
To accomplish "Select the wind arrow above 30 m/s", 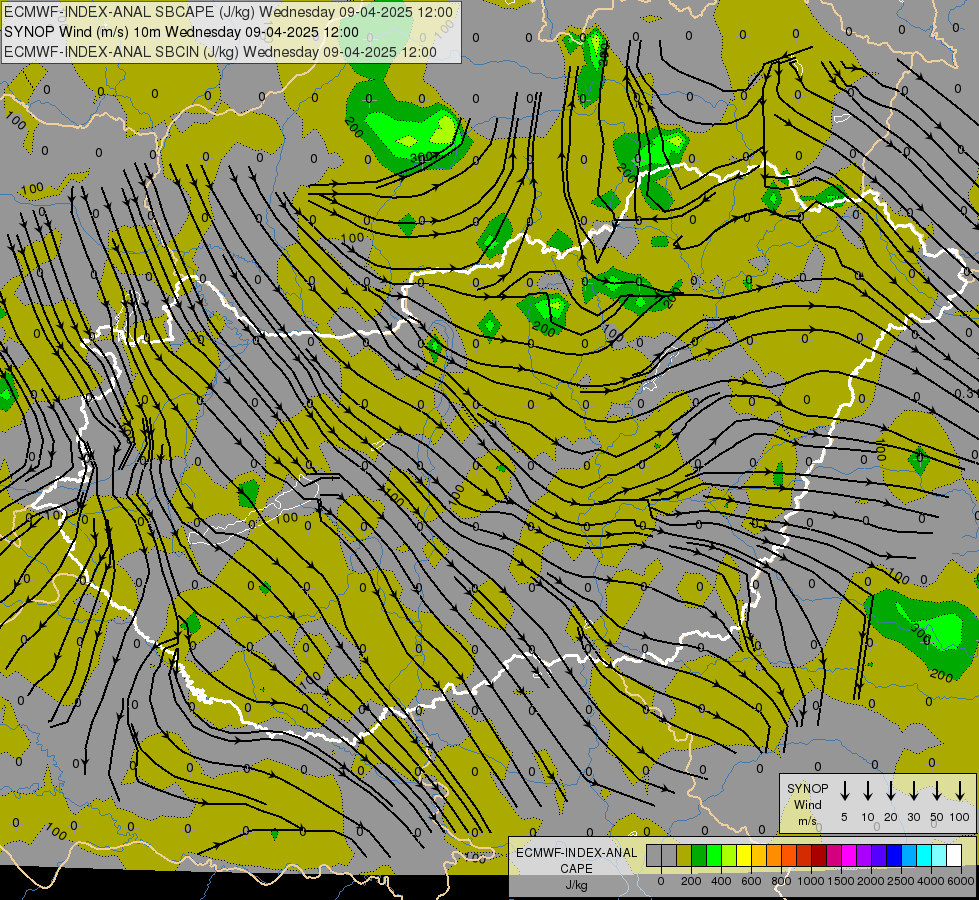I will click(913, 791).
